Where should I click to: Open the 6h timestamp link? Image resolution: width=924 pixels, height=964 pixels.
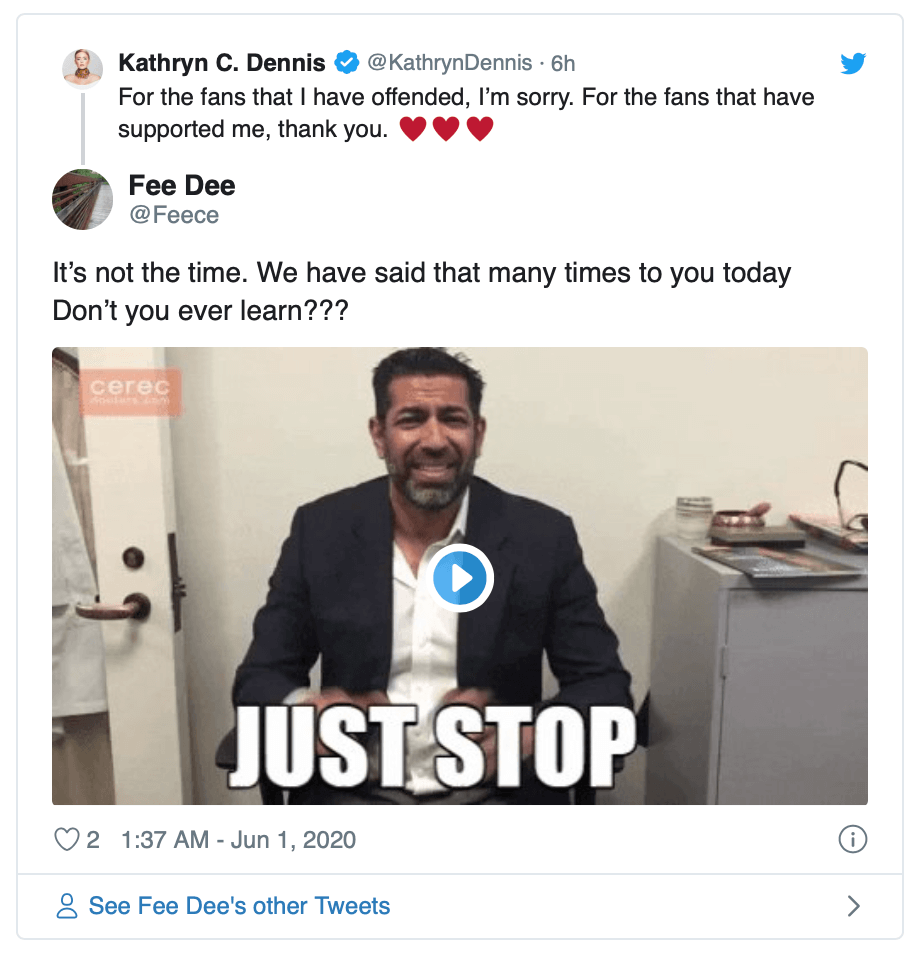(563, 63)
